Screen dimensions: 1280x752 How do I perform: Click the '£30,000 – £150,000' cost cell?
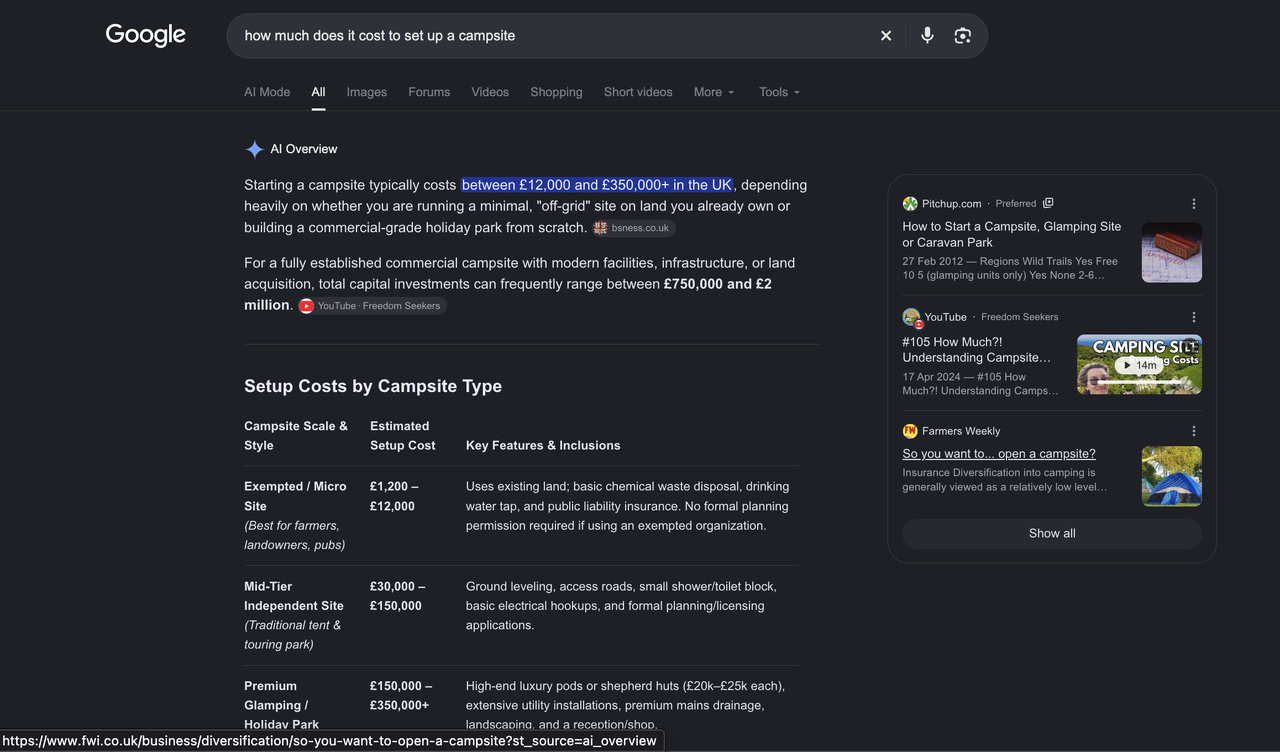click(x=398, y=596)
